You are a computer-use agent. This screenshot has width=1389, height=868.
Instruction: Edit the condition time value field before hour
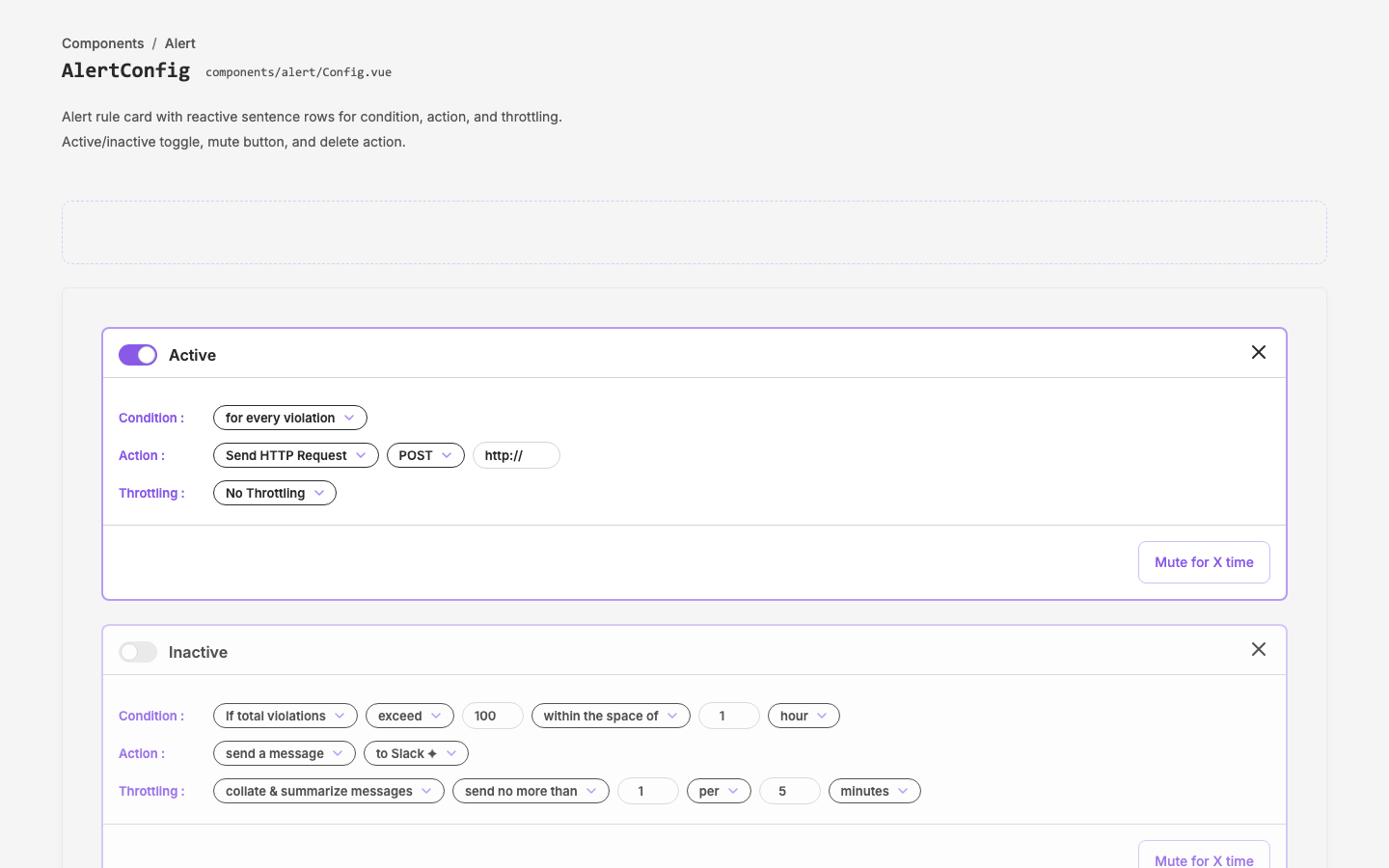click(729, 716)
